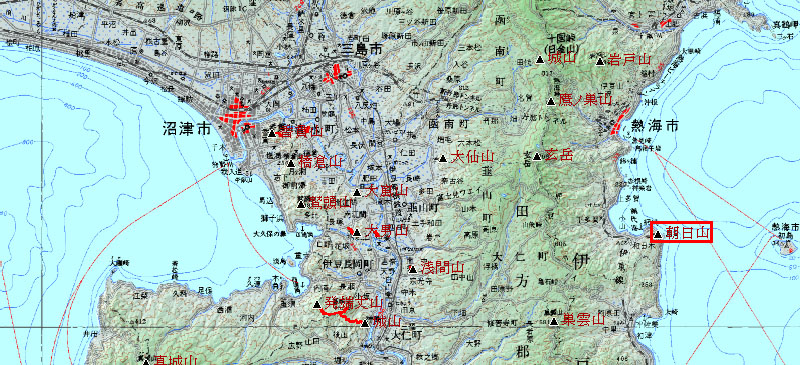The width and height of the screenshot is (800, 365).
Task: Click the 真城山 label at map bottom
Action: click(x=176, y=360)
